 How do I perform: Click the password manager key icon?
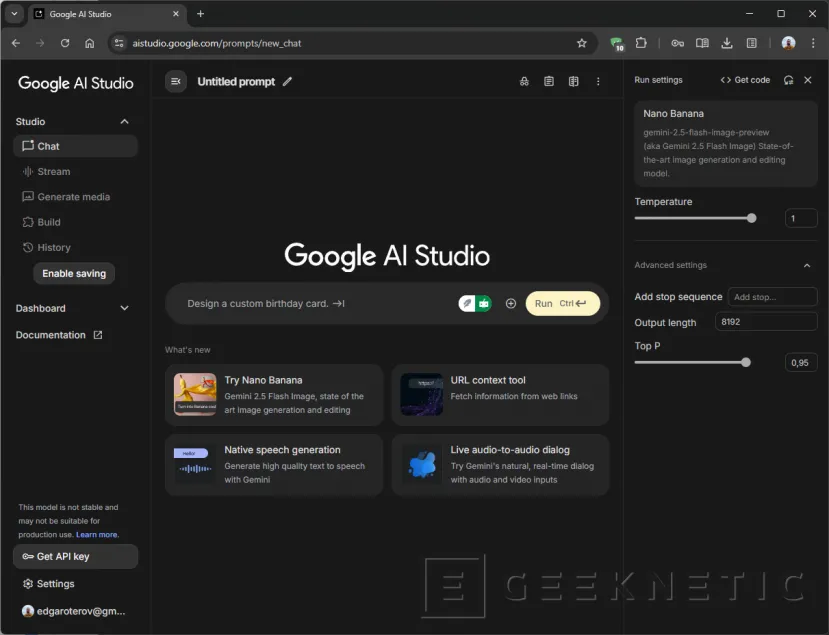click(x=677, y=43)
